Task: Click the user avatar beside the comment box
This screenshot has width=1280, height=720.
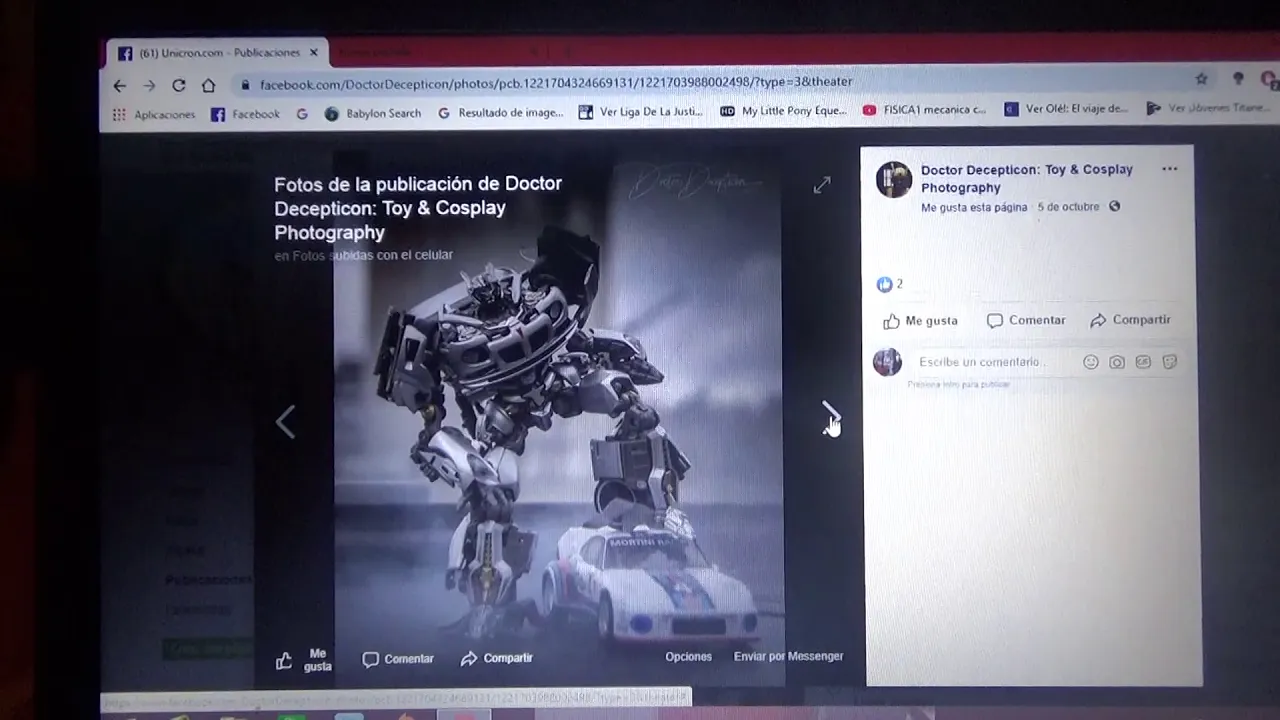Action: 887,362
